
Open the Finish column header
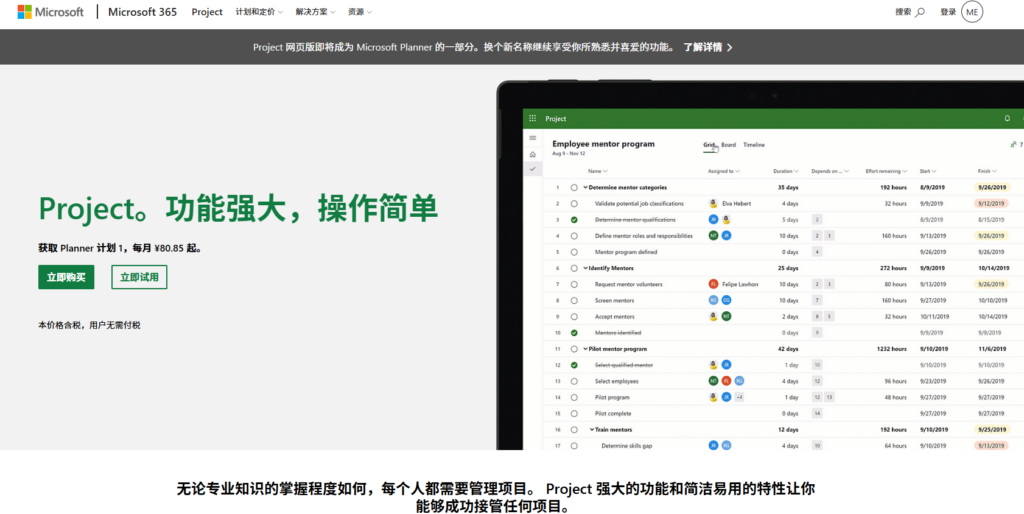[x=987, y=171]
